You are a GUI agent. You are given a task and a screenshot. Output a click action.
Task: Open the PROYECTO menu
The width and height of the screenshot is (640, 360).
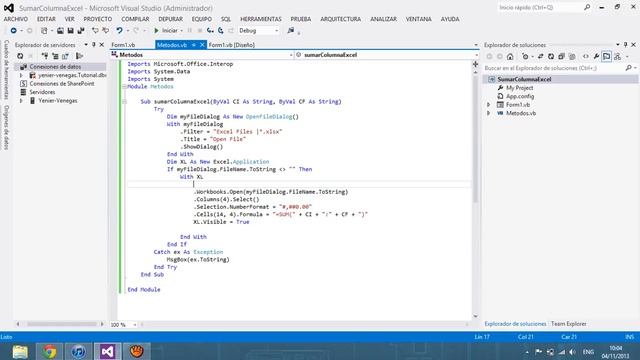(x=98, y=19)
